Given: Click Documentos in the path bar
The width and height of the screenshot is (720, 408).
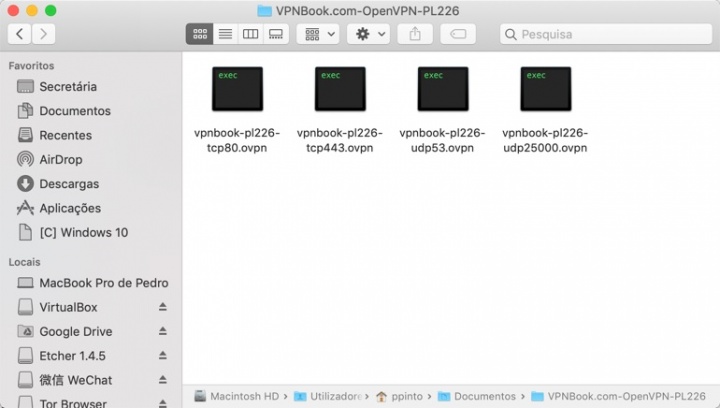Looking at the screenshot, I should click(x=485, y=397).
